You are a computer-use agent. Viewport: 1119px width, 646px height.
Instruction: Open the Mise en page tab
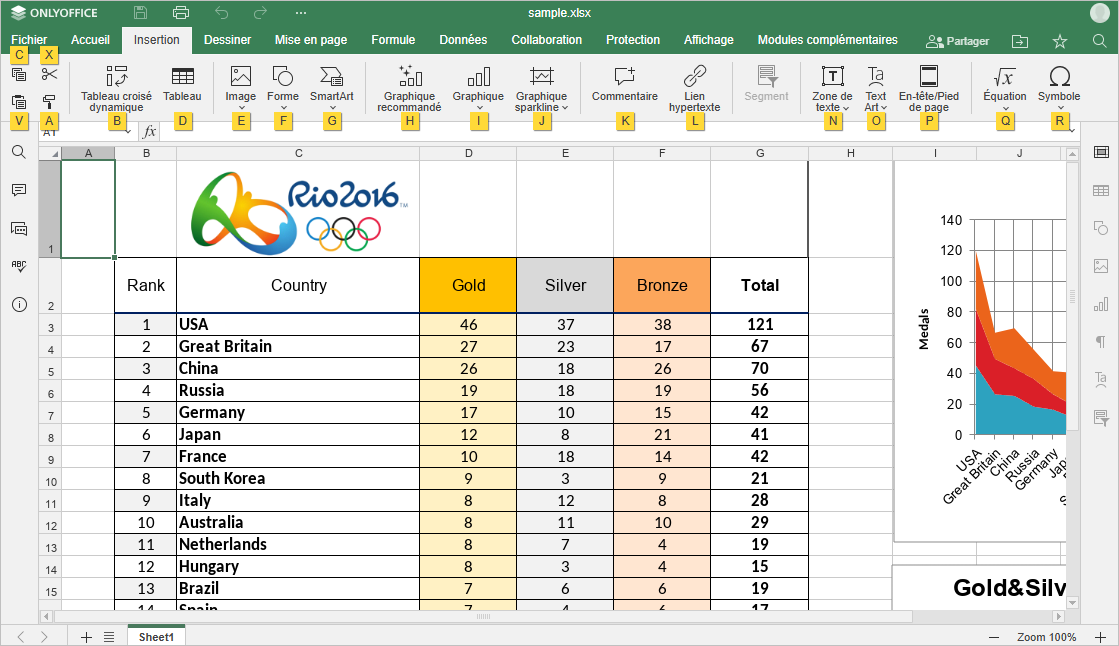(311, 40)
